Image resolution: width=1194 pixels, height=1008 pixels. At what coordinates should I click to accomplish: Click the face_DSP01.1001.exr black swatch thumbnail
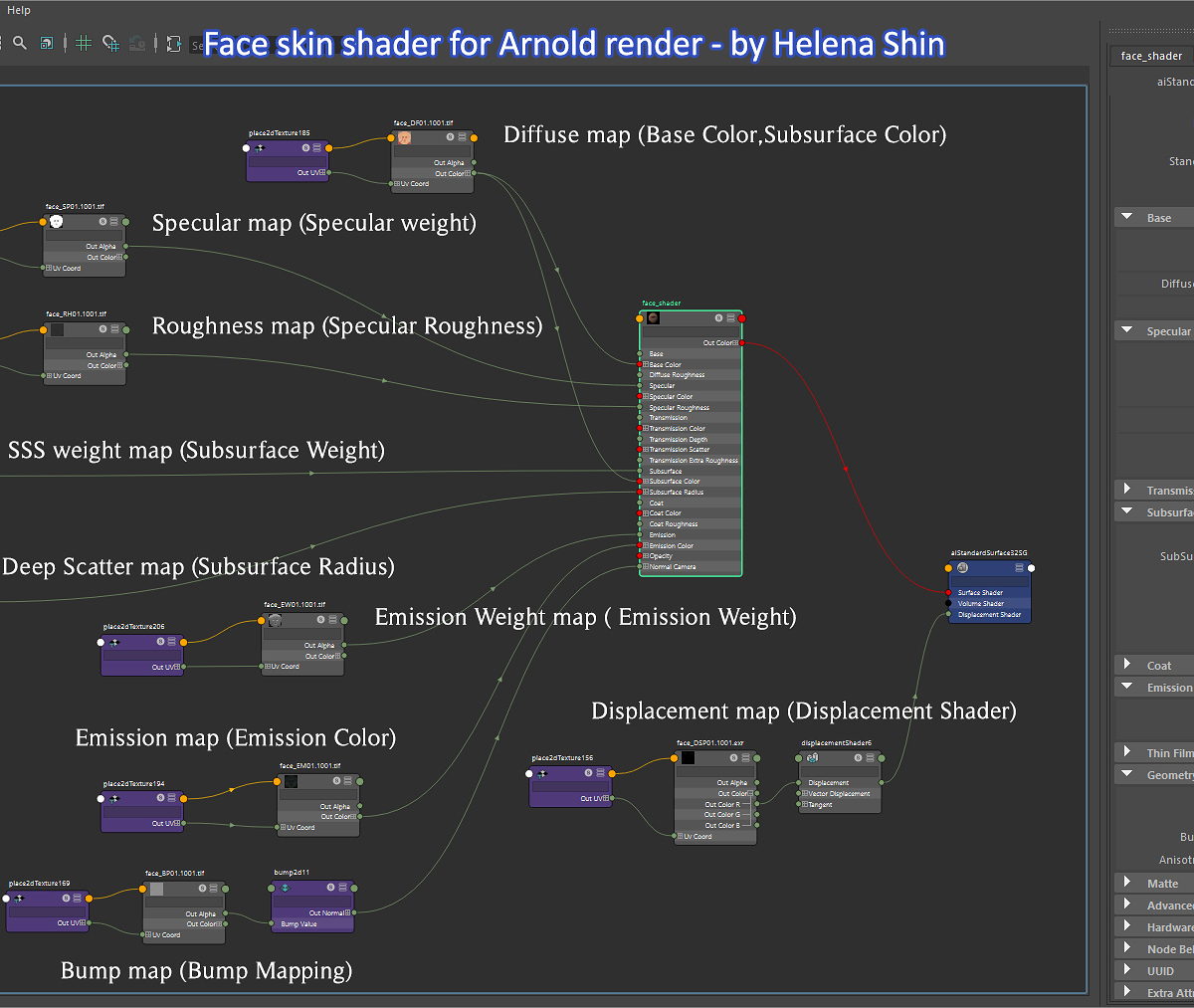tap(688, 758)
